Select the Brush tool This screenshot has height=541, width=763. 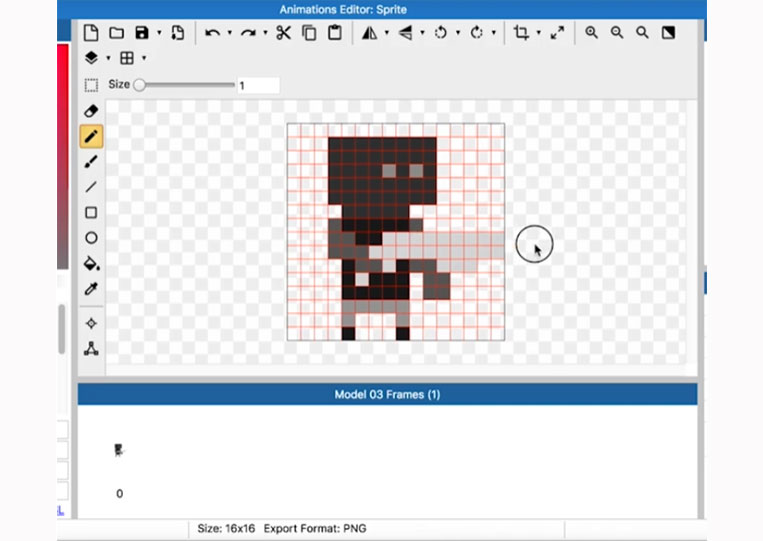(x=91, y=162)
